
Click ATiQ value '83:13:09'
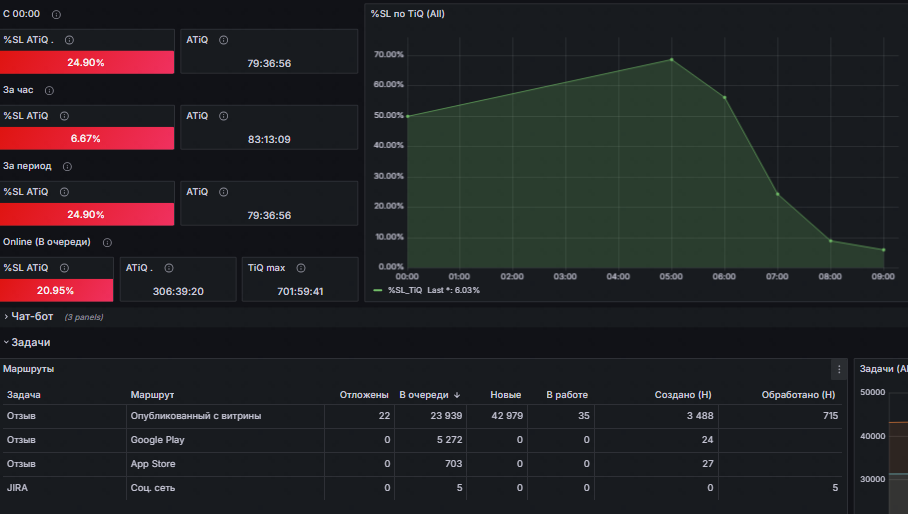[269, 139]
